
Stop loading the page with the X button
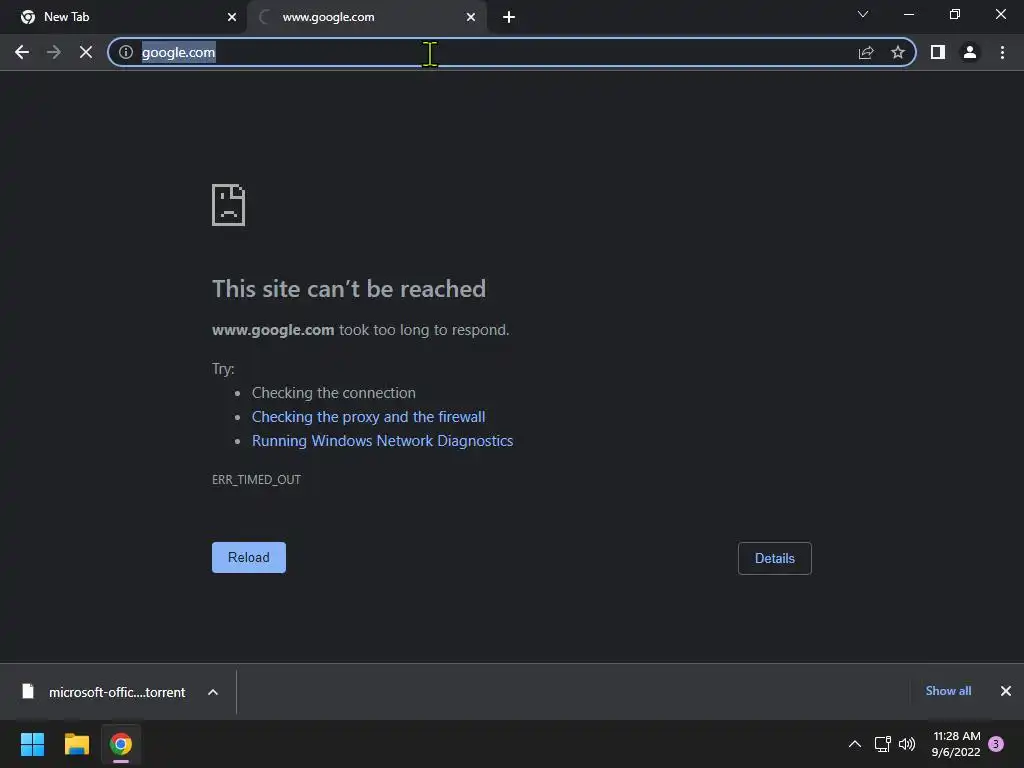tap(86, 52)
